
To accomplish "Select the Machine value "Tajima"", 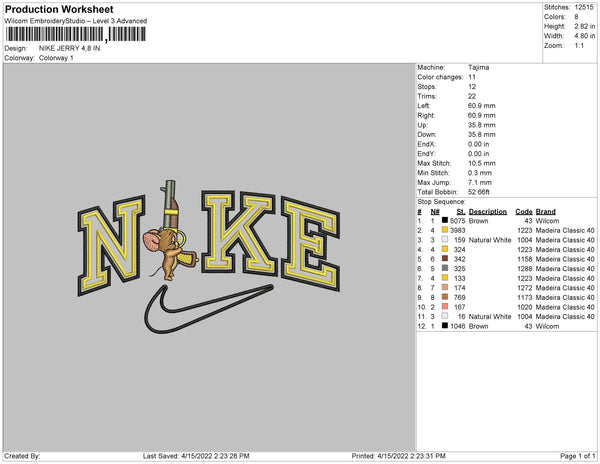I will [x=478, y=67].
